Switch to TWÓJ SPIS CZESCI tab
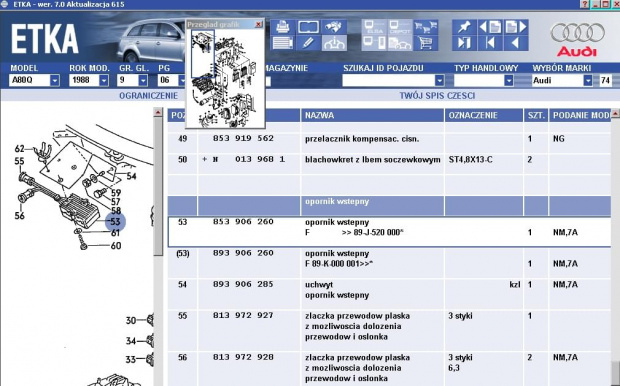The width and height of the screenshot is (620, 386). 437,96
